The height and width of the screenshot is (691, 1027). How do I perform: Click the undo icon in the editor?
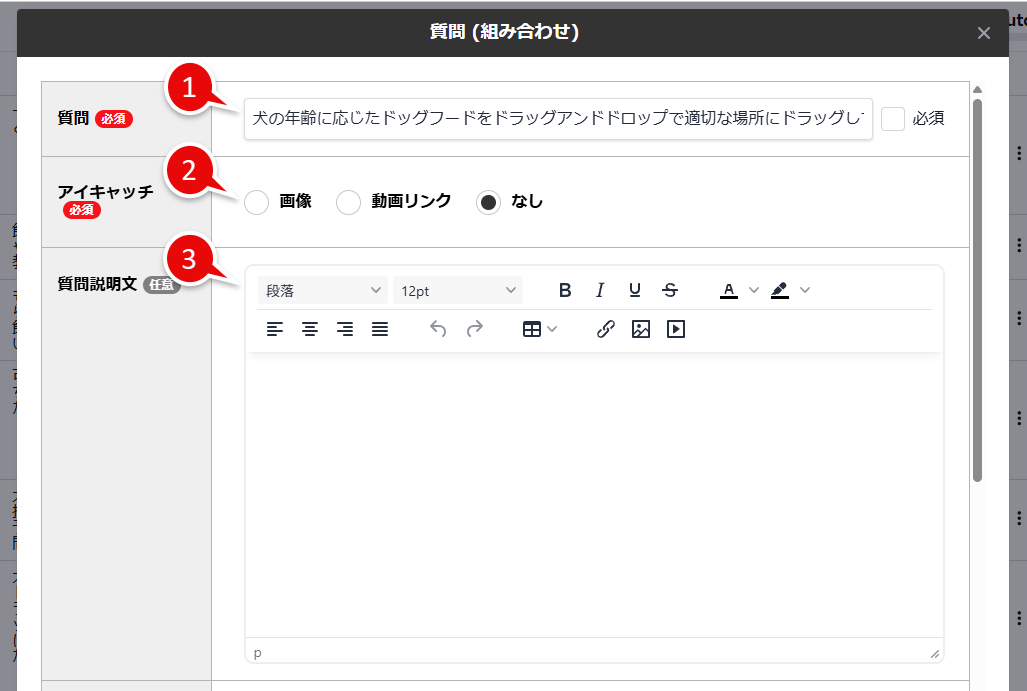click(x=438, y=328)
